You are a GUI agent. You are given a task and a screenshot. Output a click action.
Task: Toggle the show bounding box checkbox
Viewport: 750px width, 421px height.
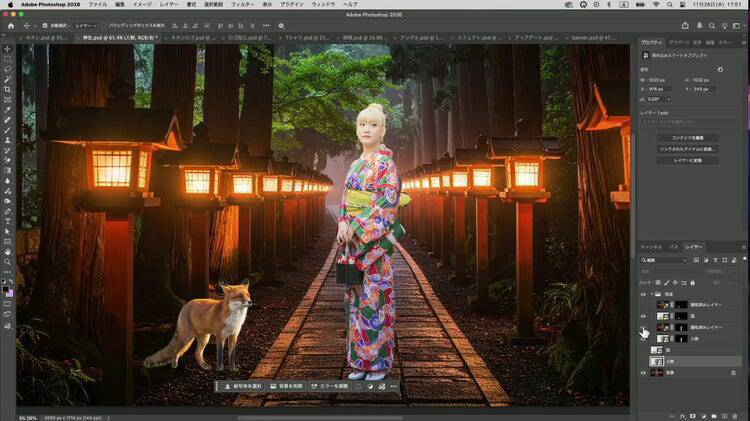[103, 26]
